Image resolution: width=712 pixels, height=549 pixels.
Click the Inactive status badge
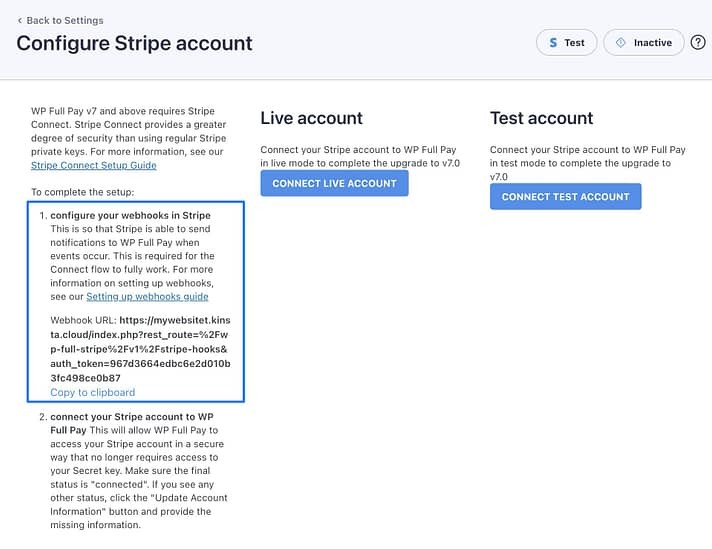[x=644, y=43]
